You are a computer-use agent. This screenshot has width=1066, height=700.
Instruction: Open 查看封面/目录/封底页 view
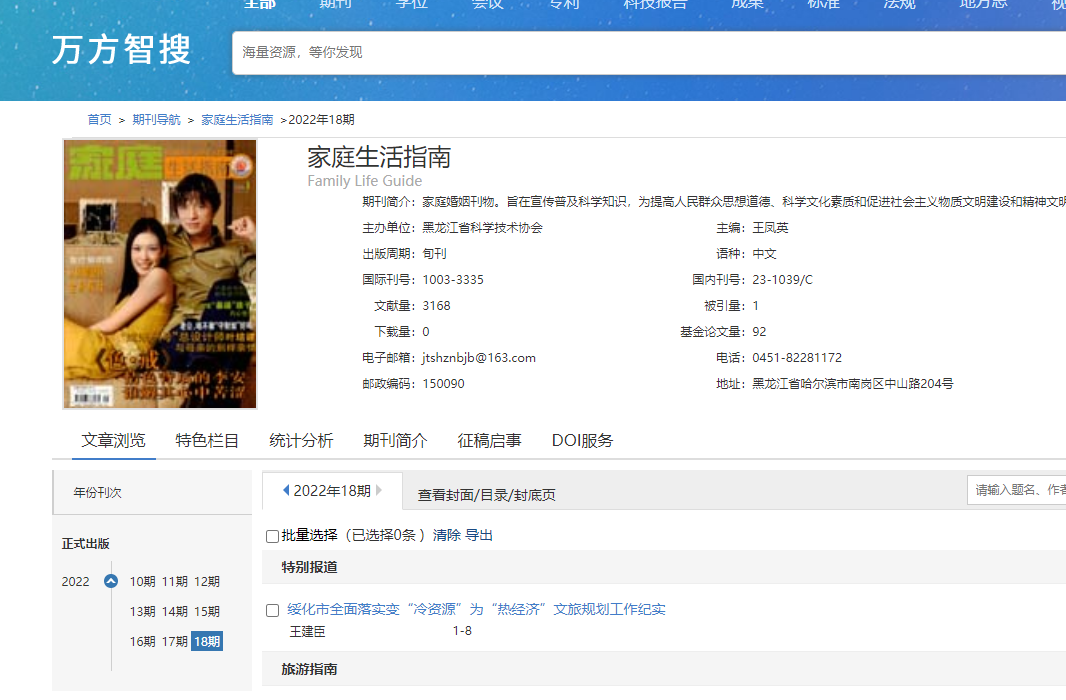[486, 494]
